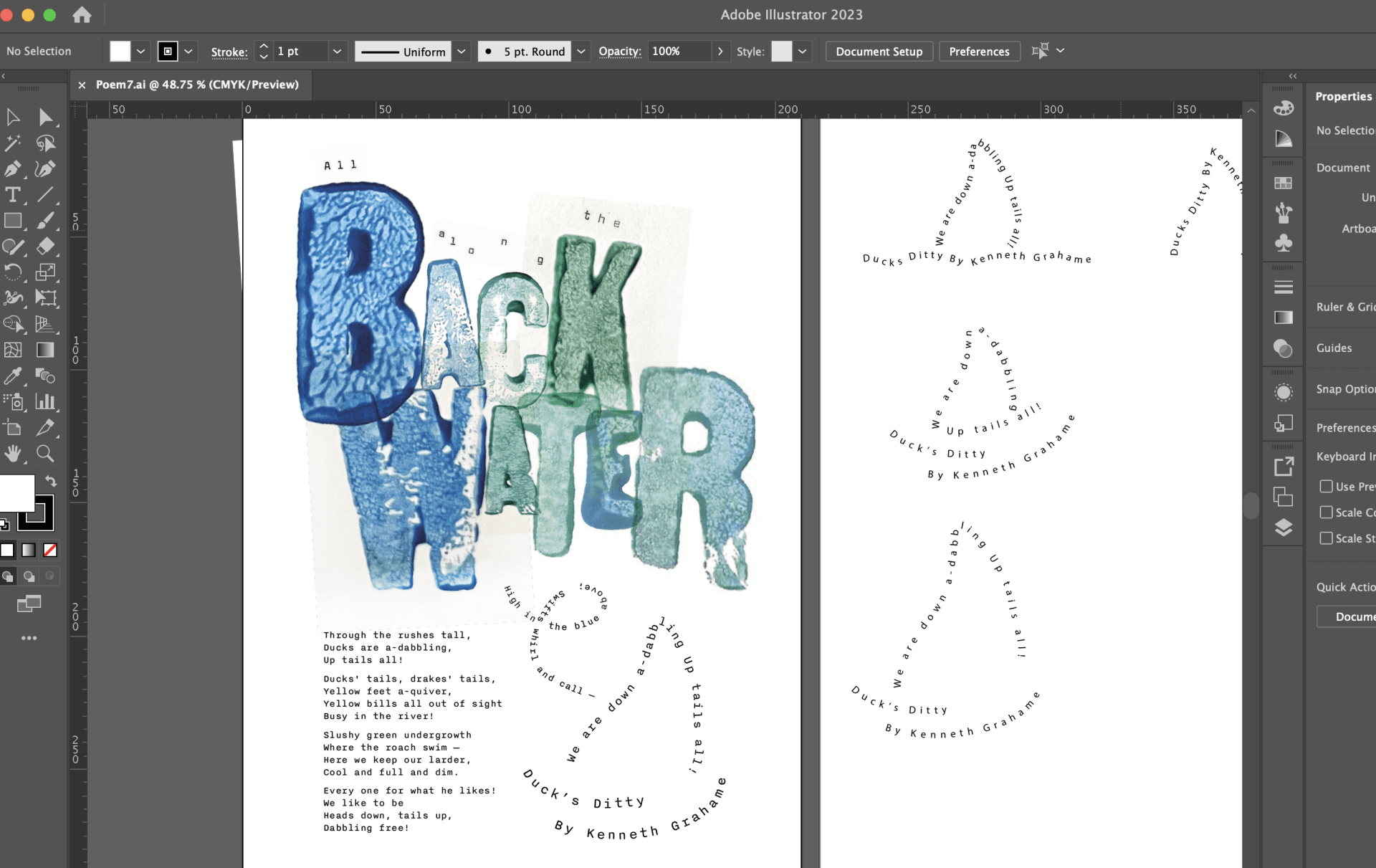Select the Scale tool
1376x868 pixels.
[x=45, y=272]
